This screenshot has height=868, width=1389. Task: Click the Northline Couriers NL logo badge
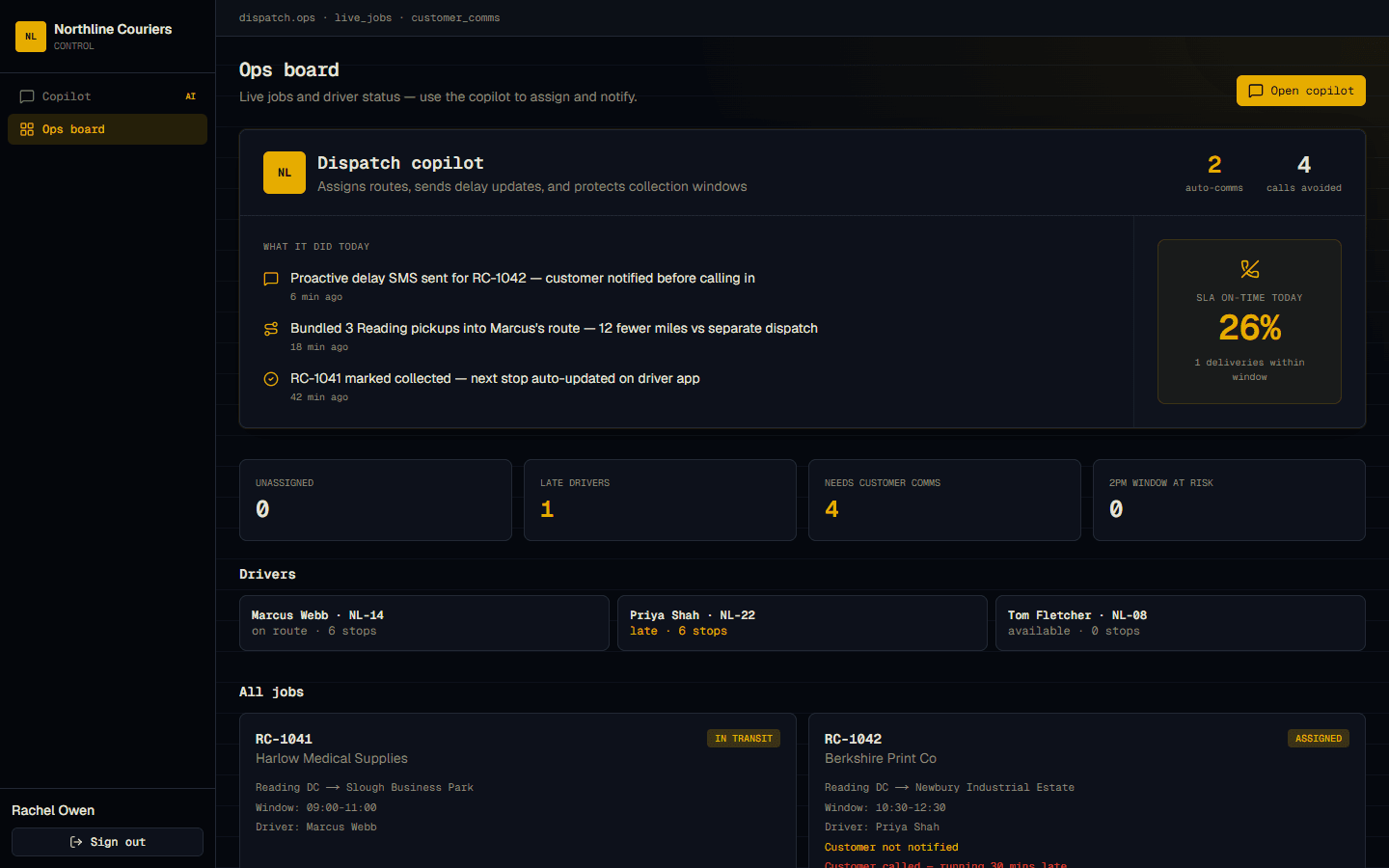coord(31,37)
